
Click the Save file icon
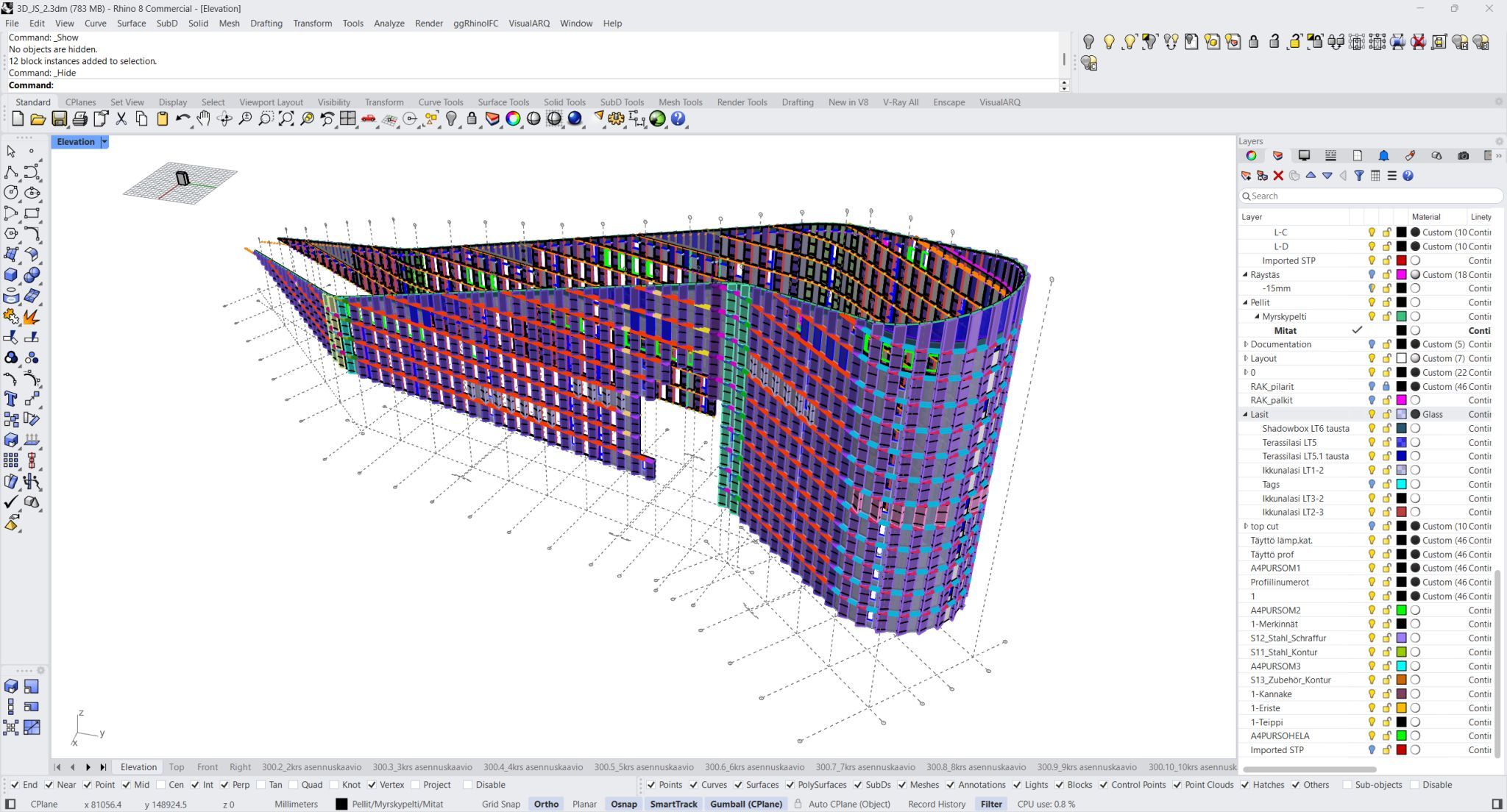[x=59, y=119]
